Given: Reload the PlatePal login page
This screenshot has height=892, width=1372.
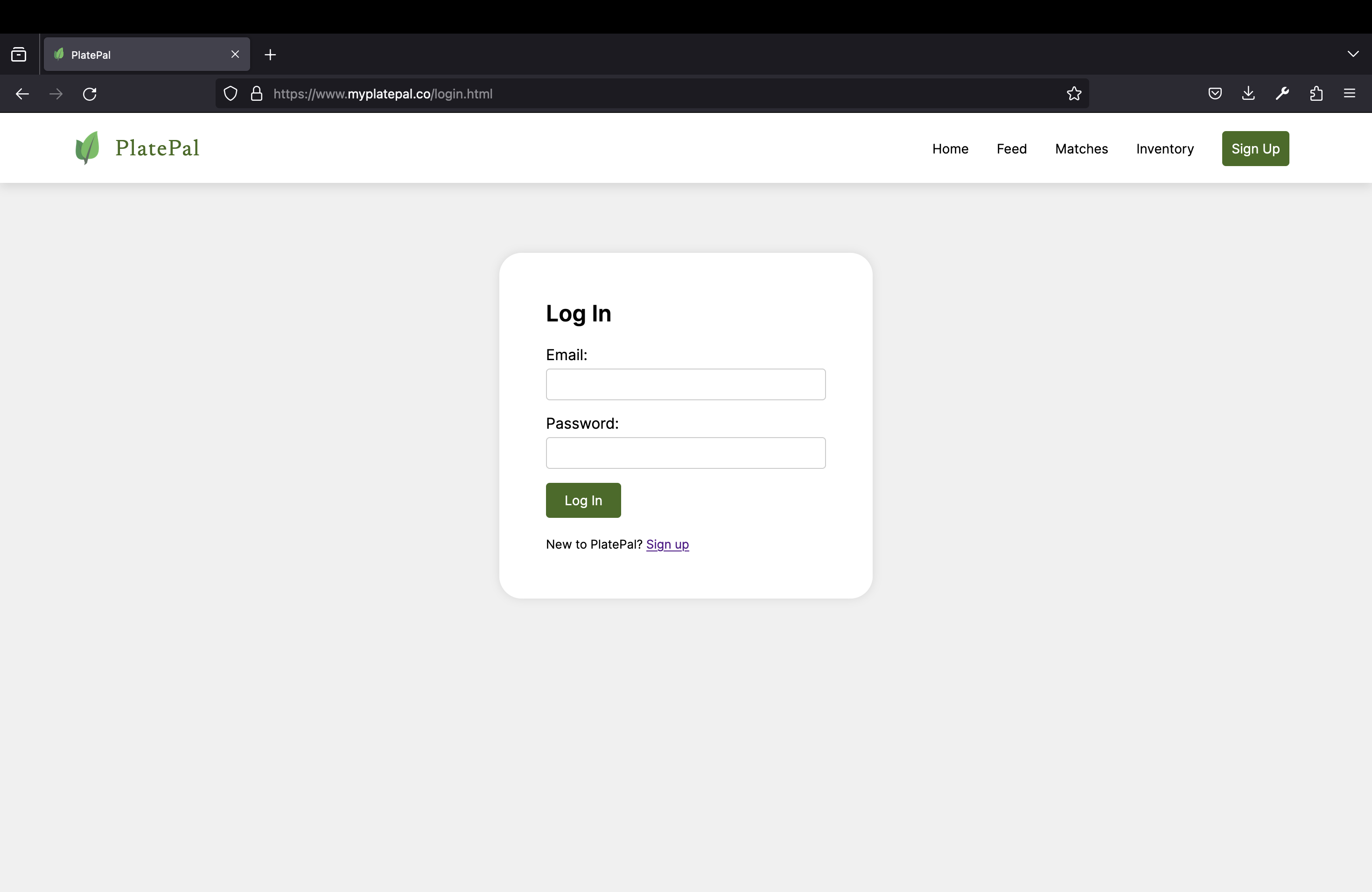Looking at the screenshot, I should pos(89,94).
